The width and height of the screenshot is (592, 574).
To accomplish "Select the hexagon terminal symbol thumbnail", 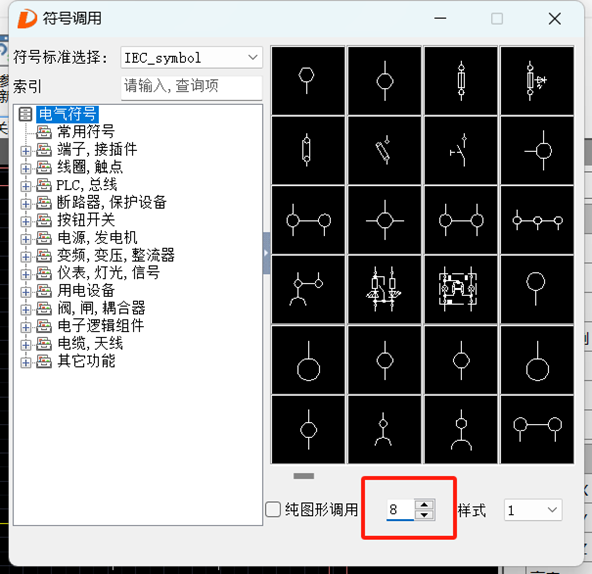I will [308, 80].
